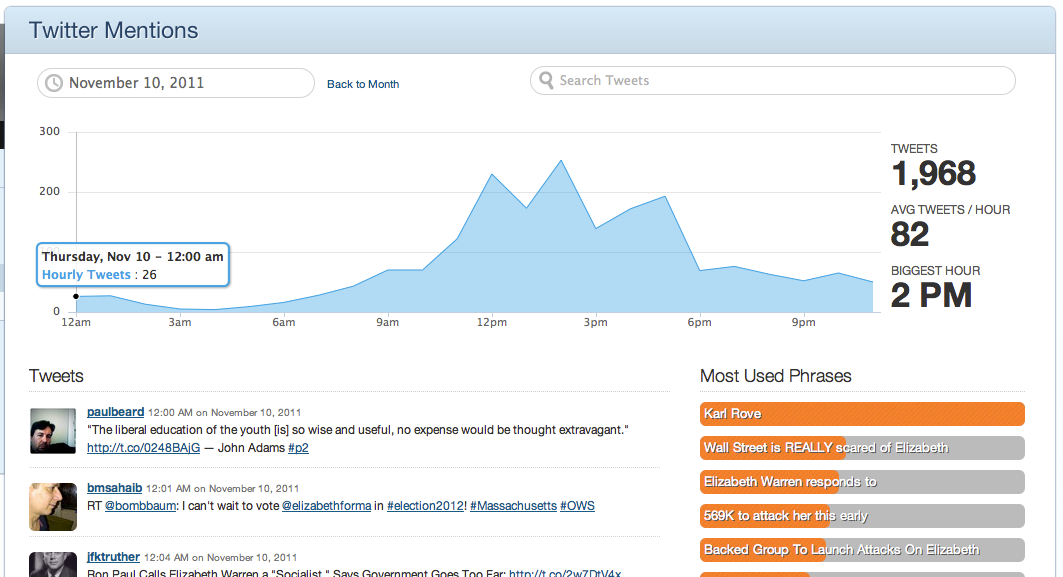Click the 3am label on chart axis
Viewport: 1063px width, 577px height.
point(180,322)
